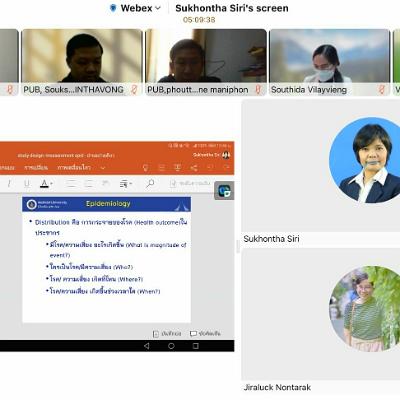Viewport: 400px width, 400px height.
Task: Open the font color dropdown
Action: click(46, 184)
